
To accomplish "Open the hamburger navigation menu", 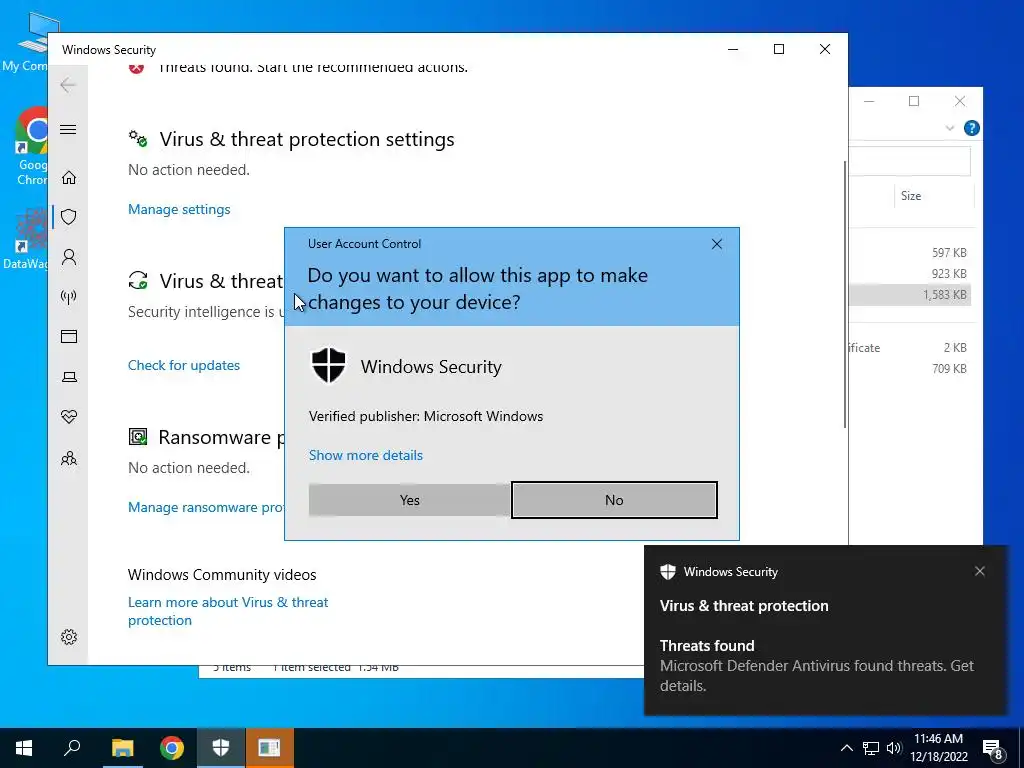I will [x=68, y=129].
